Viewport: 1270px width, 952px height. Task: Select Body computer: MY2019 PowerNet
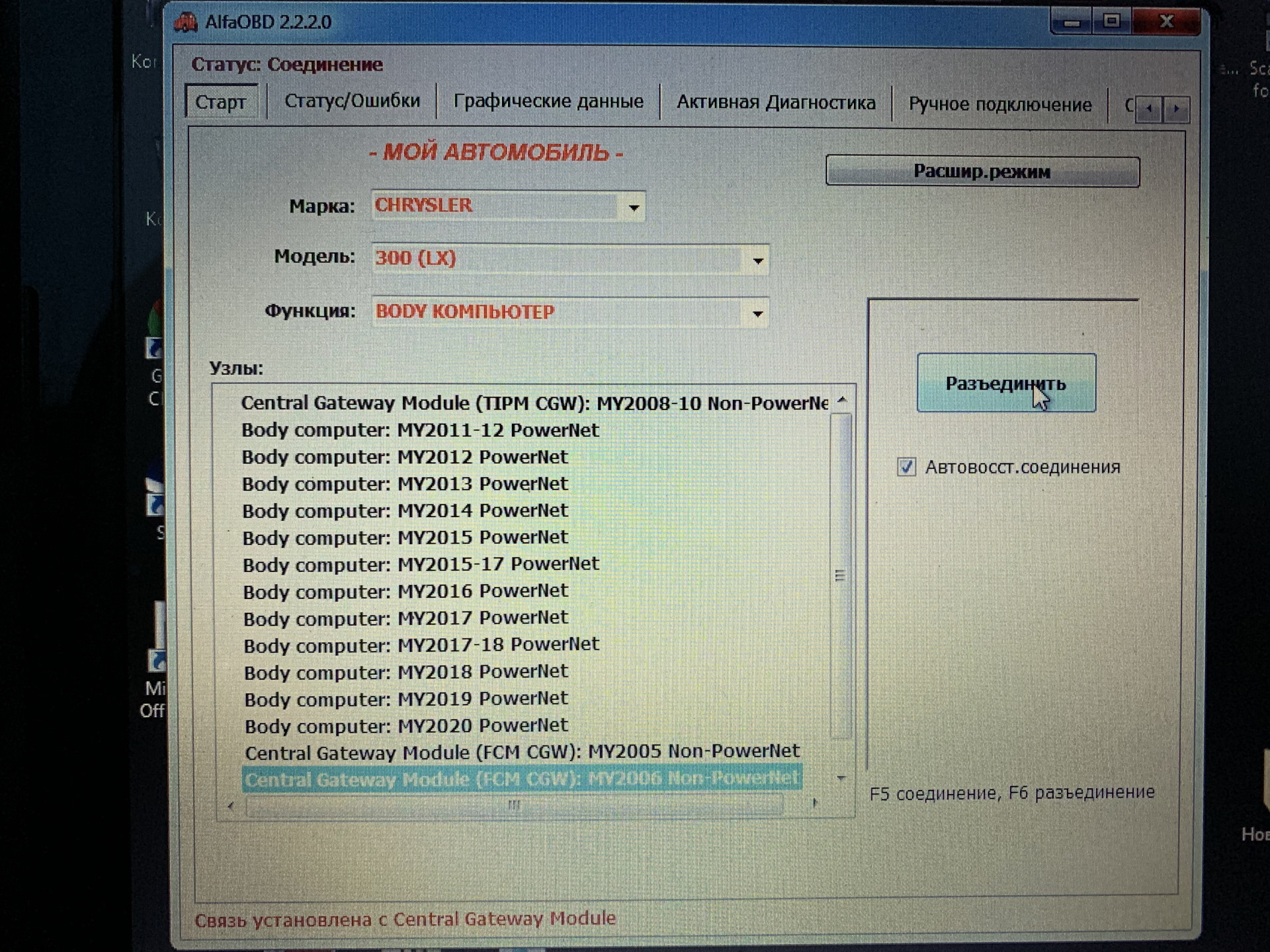point(406,699)
